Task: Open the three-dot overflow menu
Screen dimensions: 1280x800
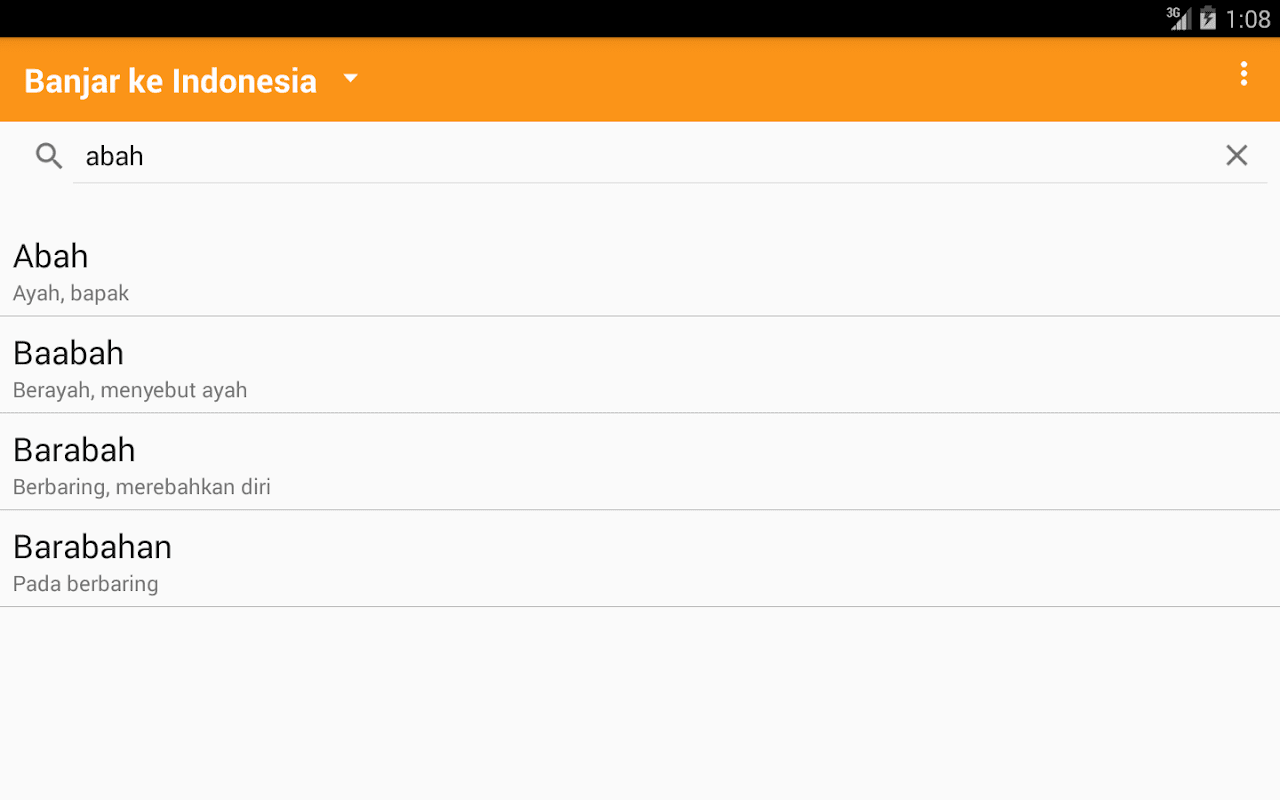Action: click(x=1243, y=74)
